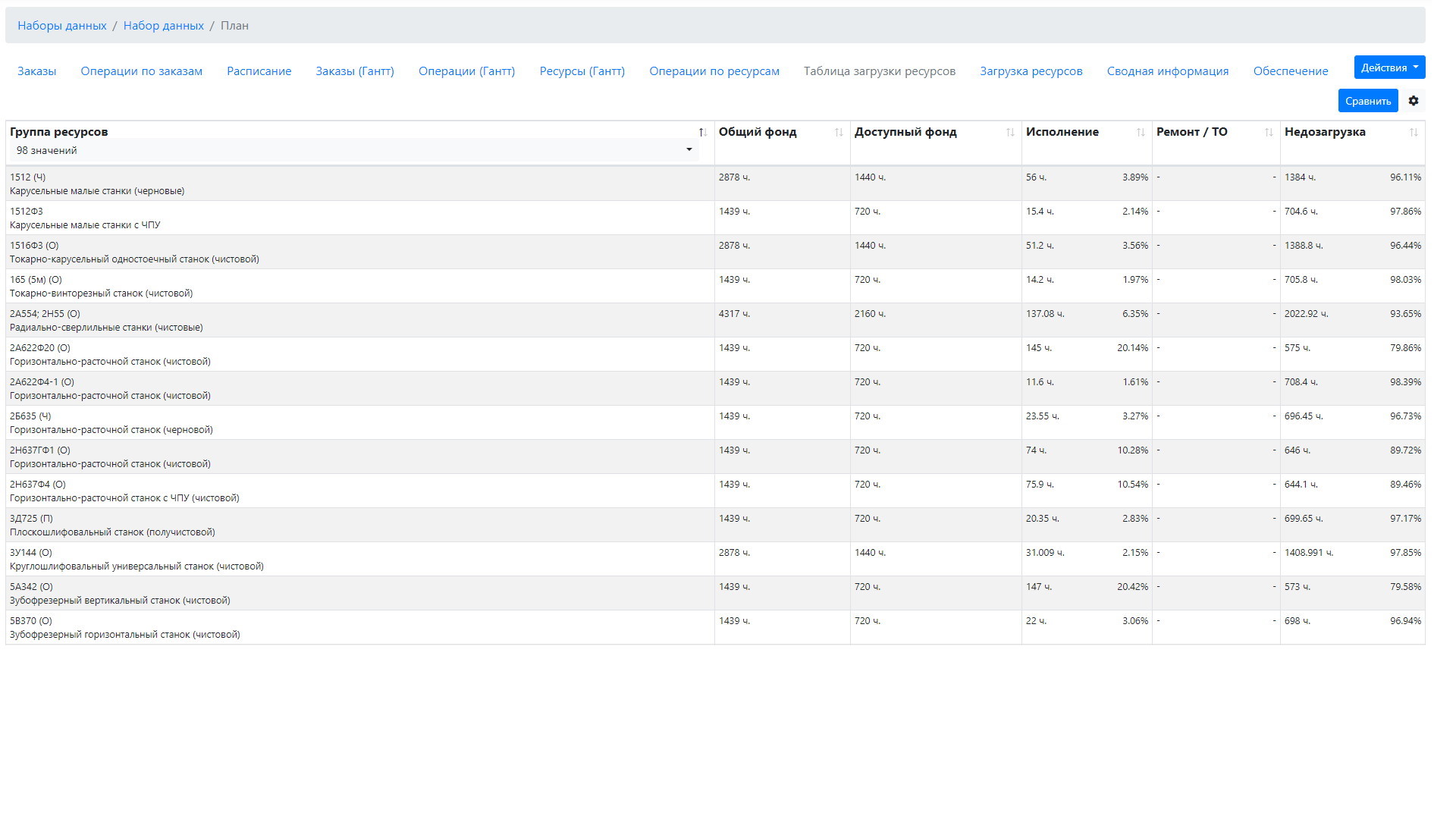Go to Ресурсы (Гантт) tab

(x=582, y=71)
